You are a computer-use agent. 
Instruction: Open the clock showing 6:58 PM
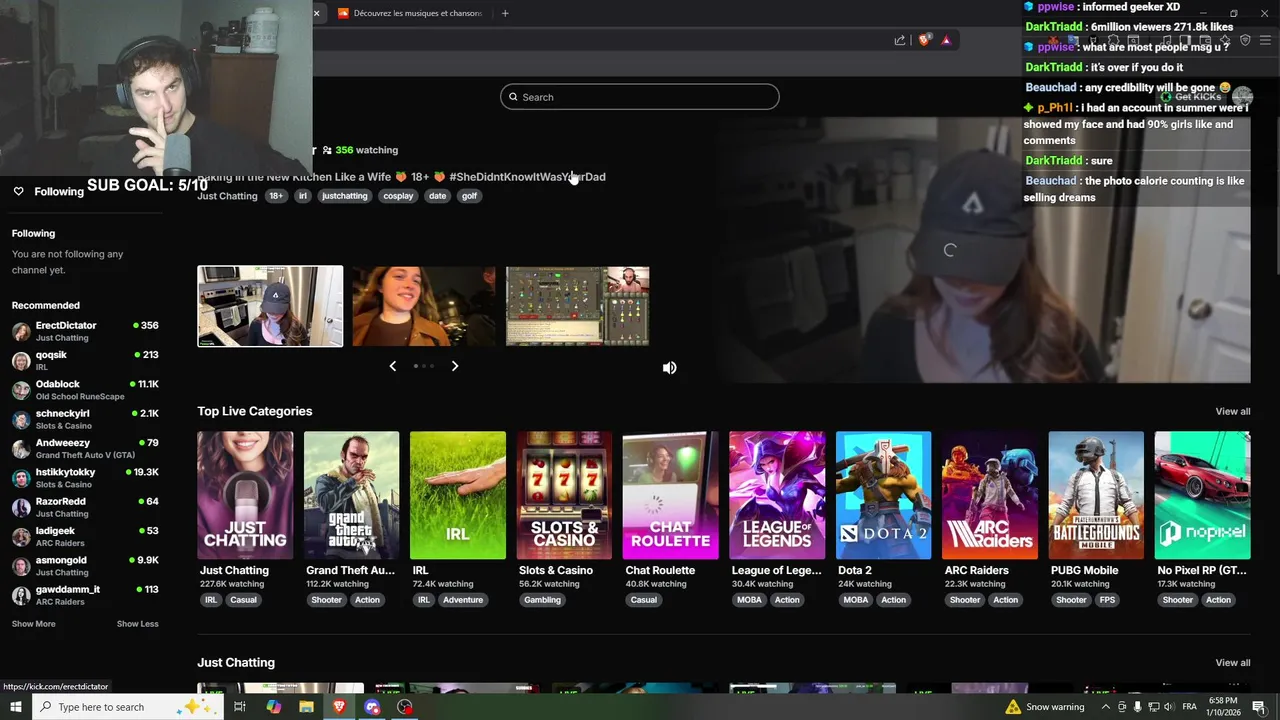tap(1222, 707)
